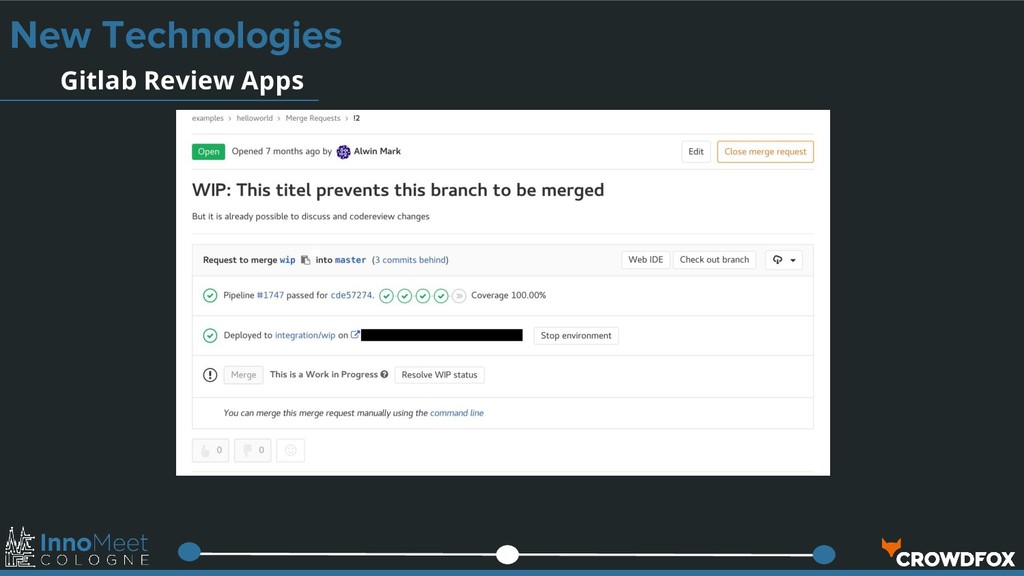Screen dimensions: 1024x576
Task: Click the pipeline passed status icon
Action: tap(210, 295)
